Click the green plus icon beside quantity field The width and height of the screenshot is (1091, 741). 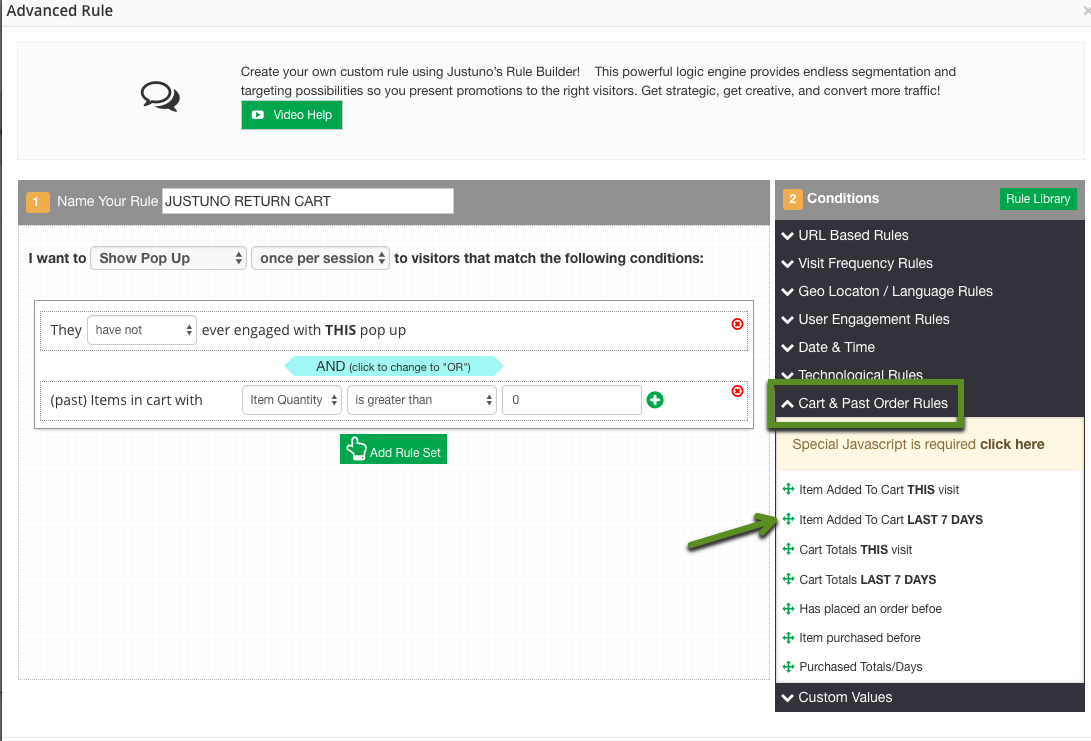tap(655, 400)
